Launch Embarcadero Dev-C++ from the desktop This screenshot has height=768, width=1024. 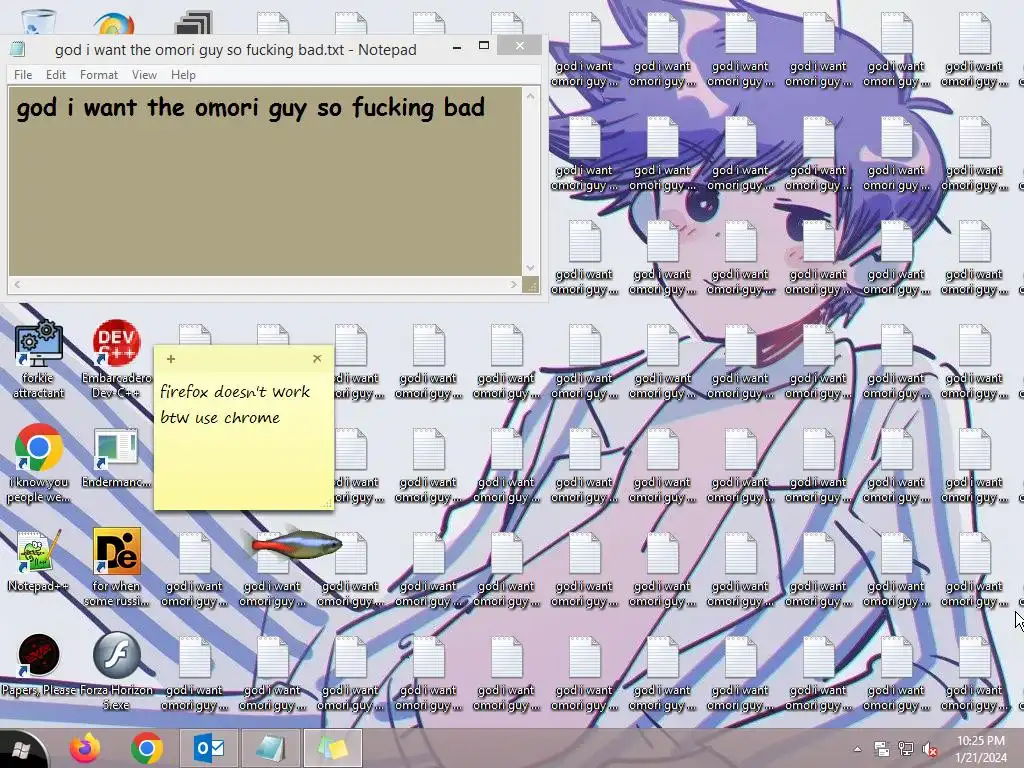(116, 359)
